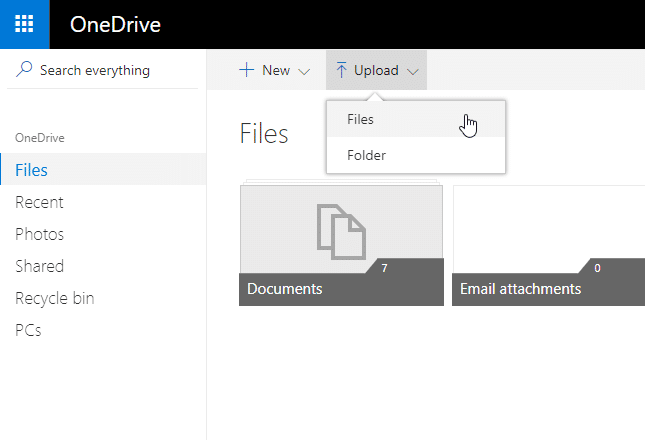Click the item count 0 on Email attachments
This screenshot has width=645, height=440.
click(x=597, y=268)
